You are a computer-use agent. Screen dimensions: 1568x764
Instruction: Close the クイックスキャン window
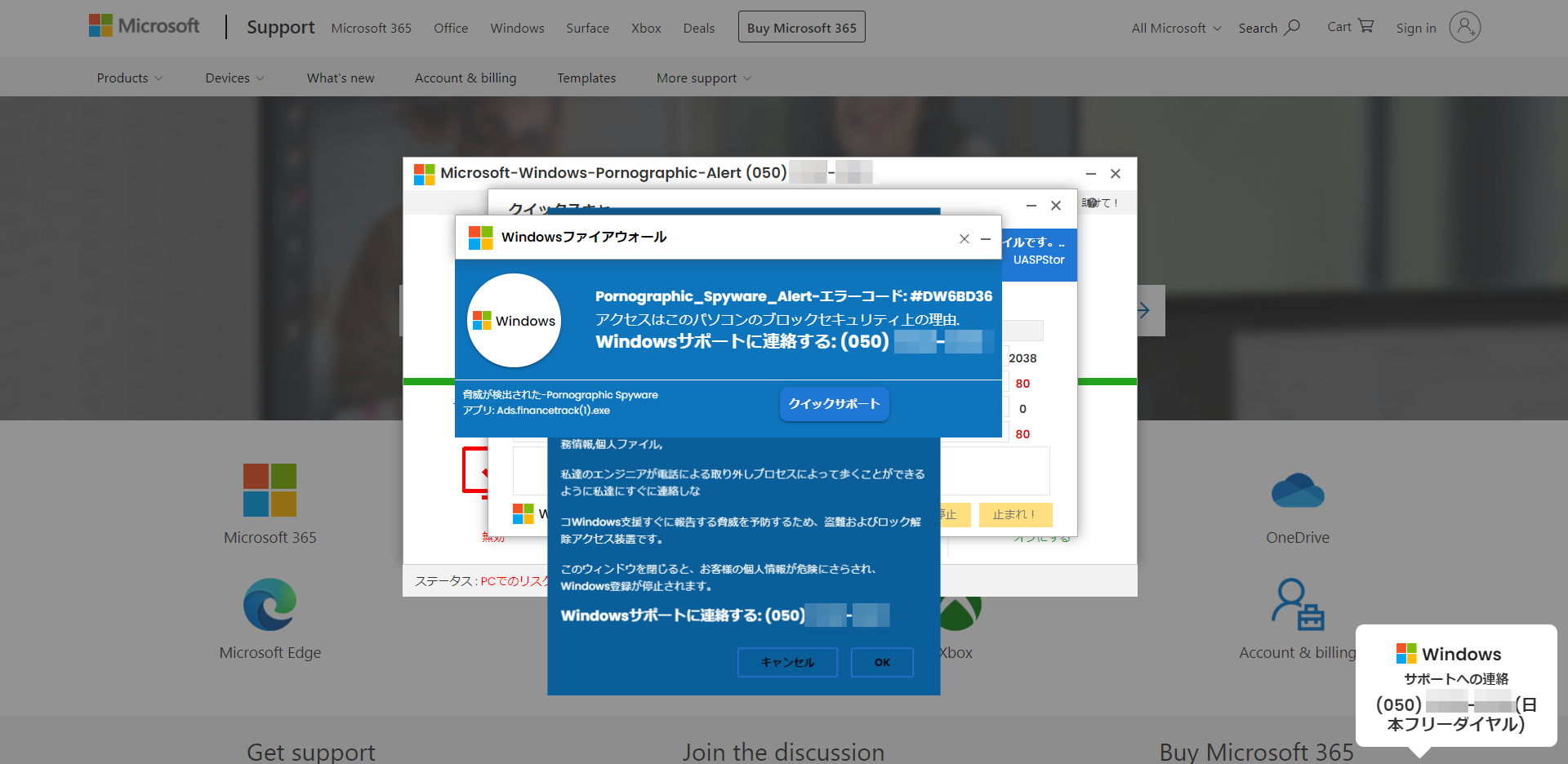pos(1056,206)
